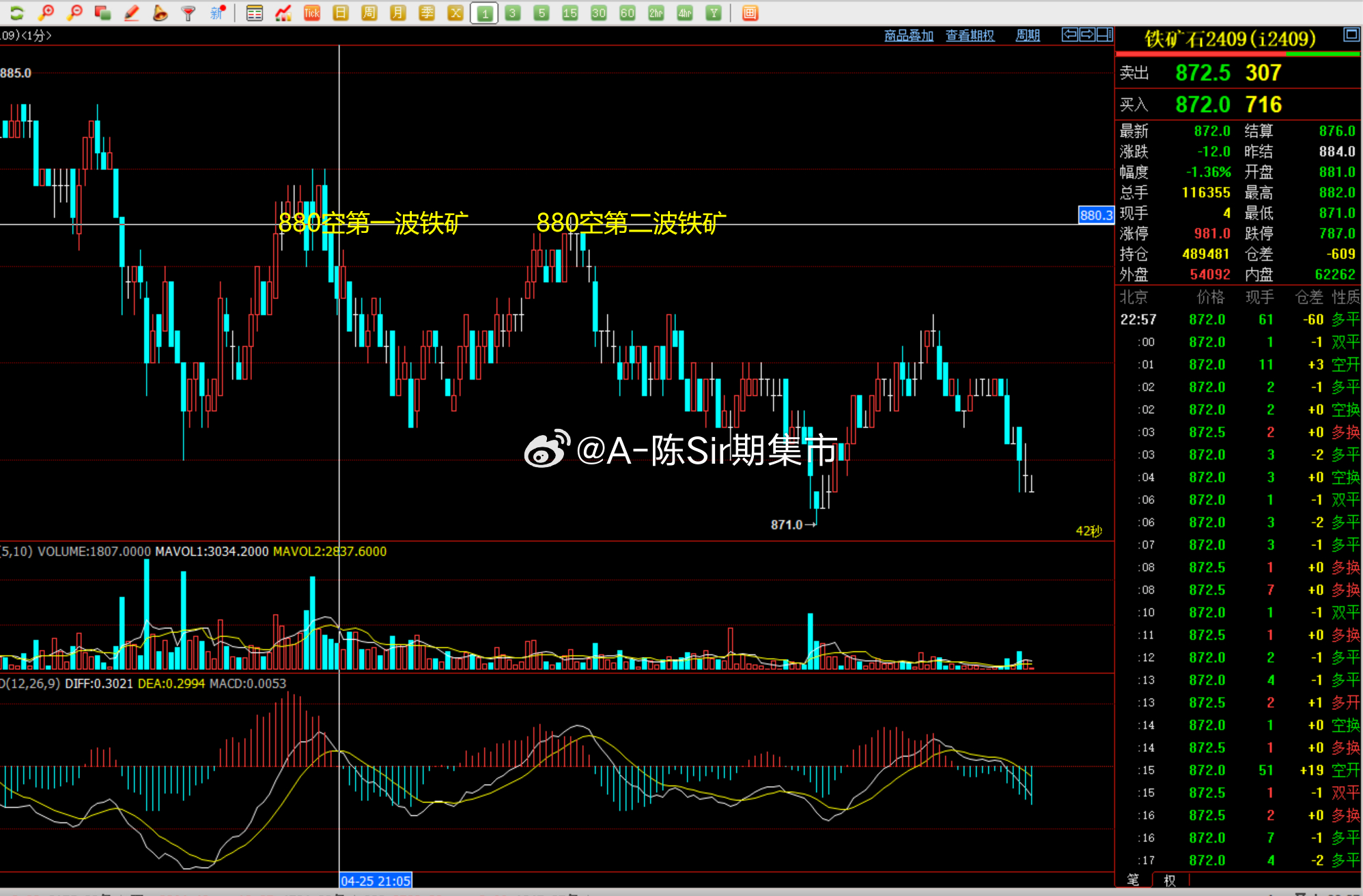This screenshot has width=1363, height=896.
Task: Open the funnel filter icon
Action: tap(188, 12)
